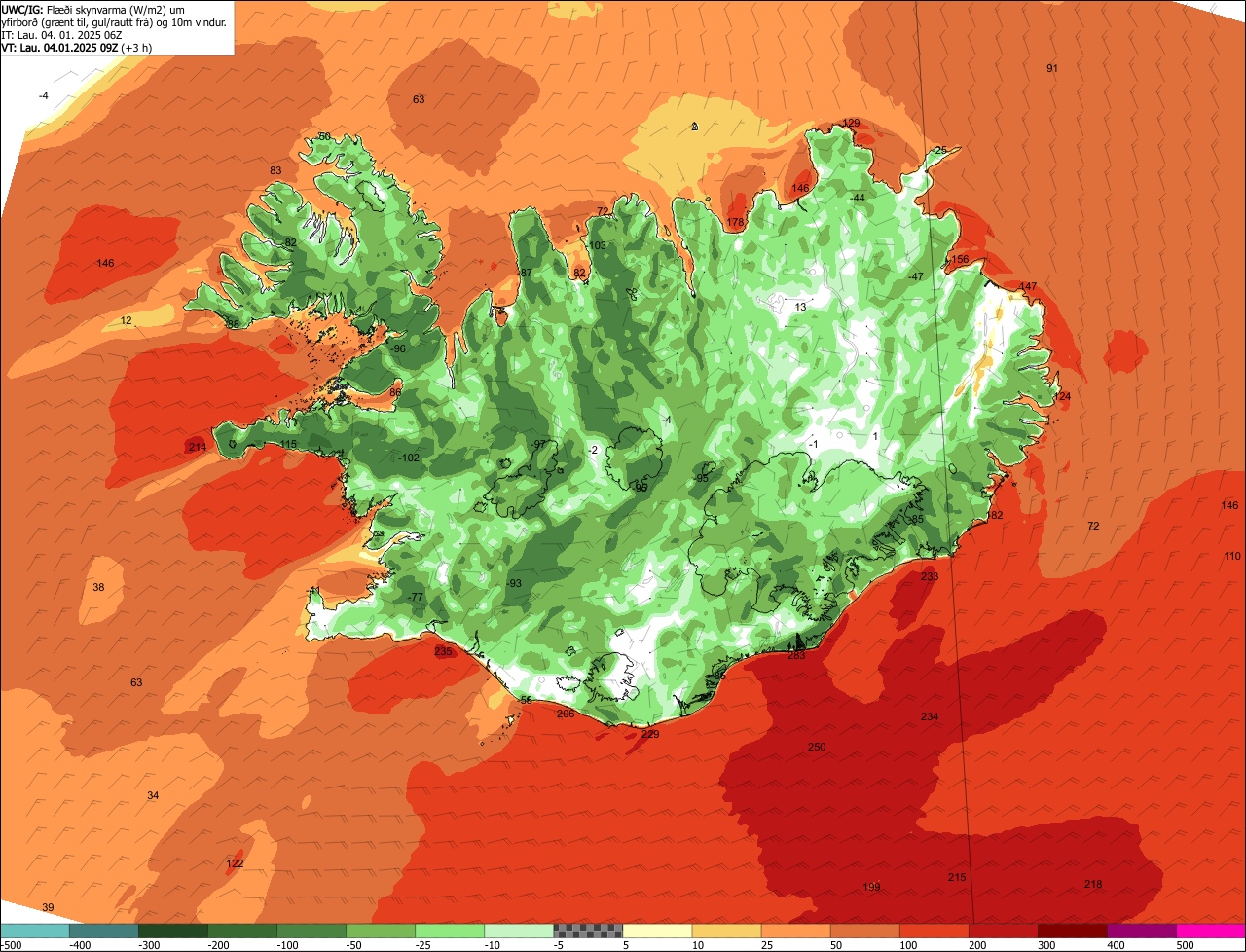Click the legend tick label 500
The image size is (1246, 952).
(1185, 944)
